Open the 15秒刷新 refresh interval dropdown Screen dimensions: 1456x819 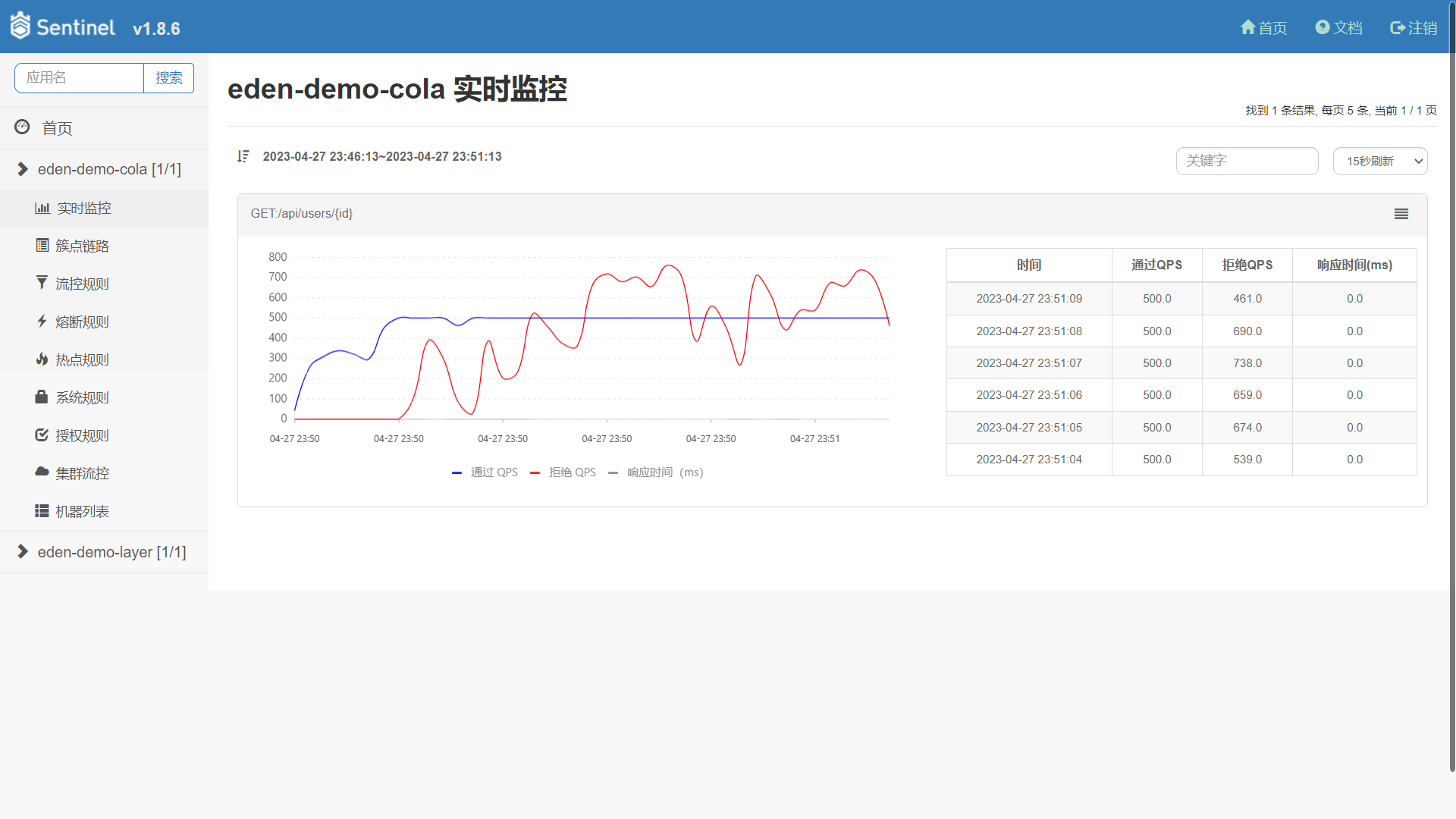click(x=1379, y=161)
